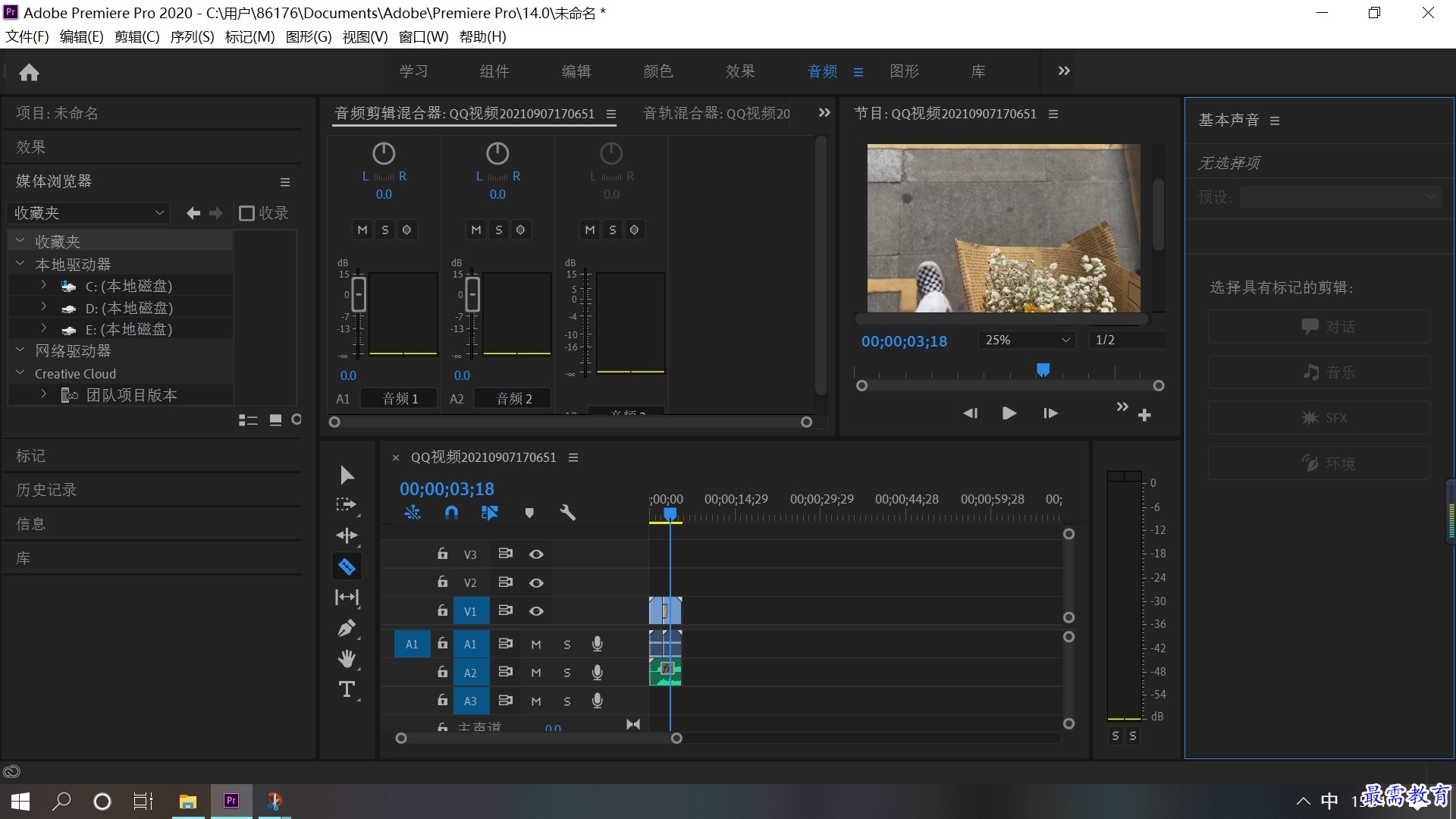Toggle V1 track visibility eye
1456x819 pixels.
click(x=536, y=611)
